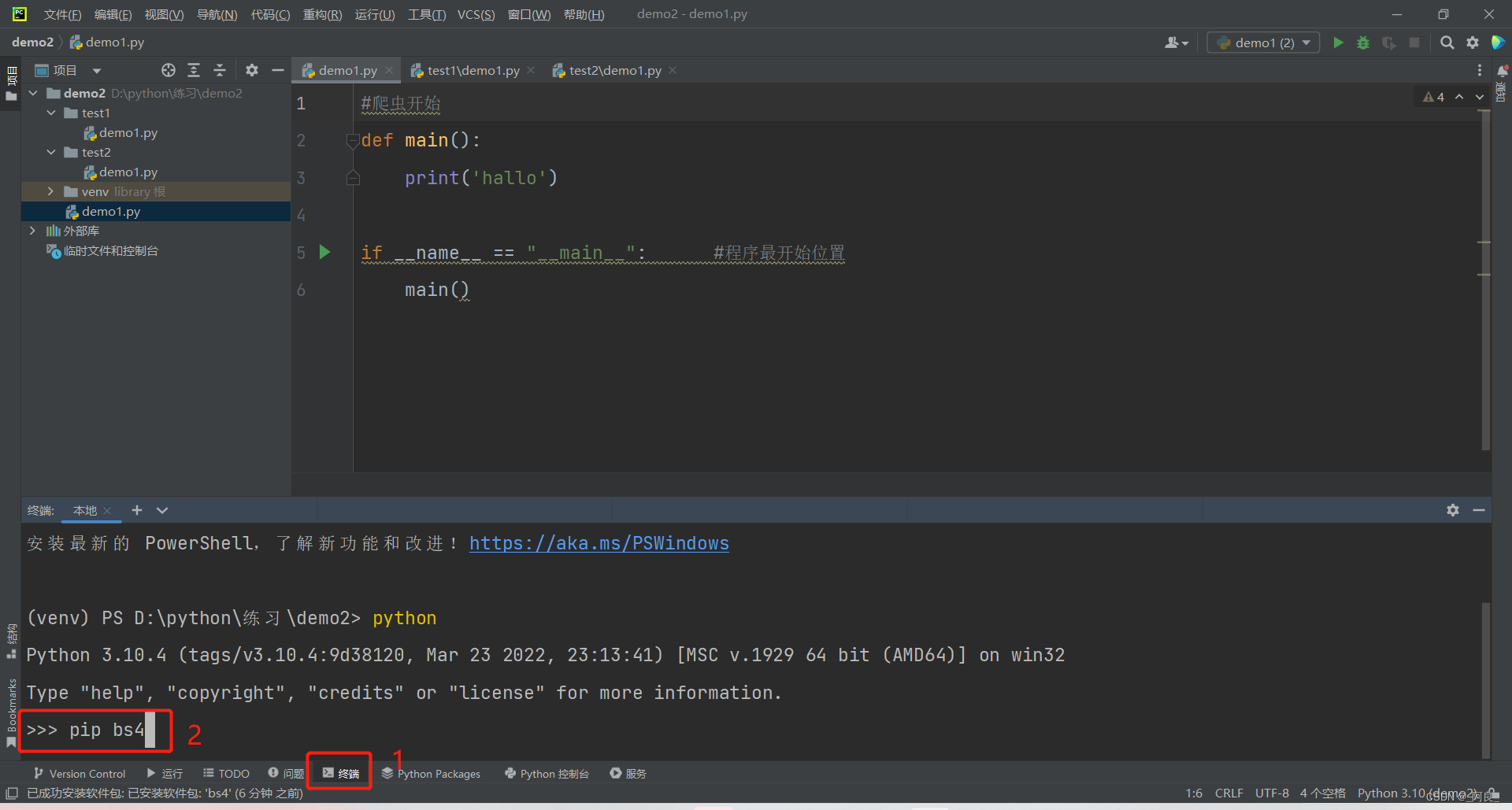The image size is (1512, 810).
Task: Open 帮助(H) menu
Action: click(584, 14)
